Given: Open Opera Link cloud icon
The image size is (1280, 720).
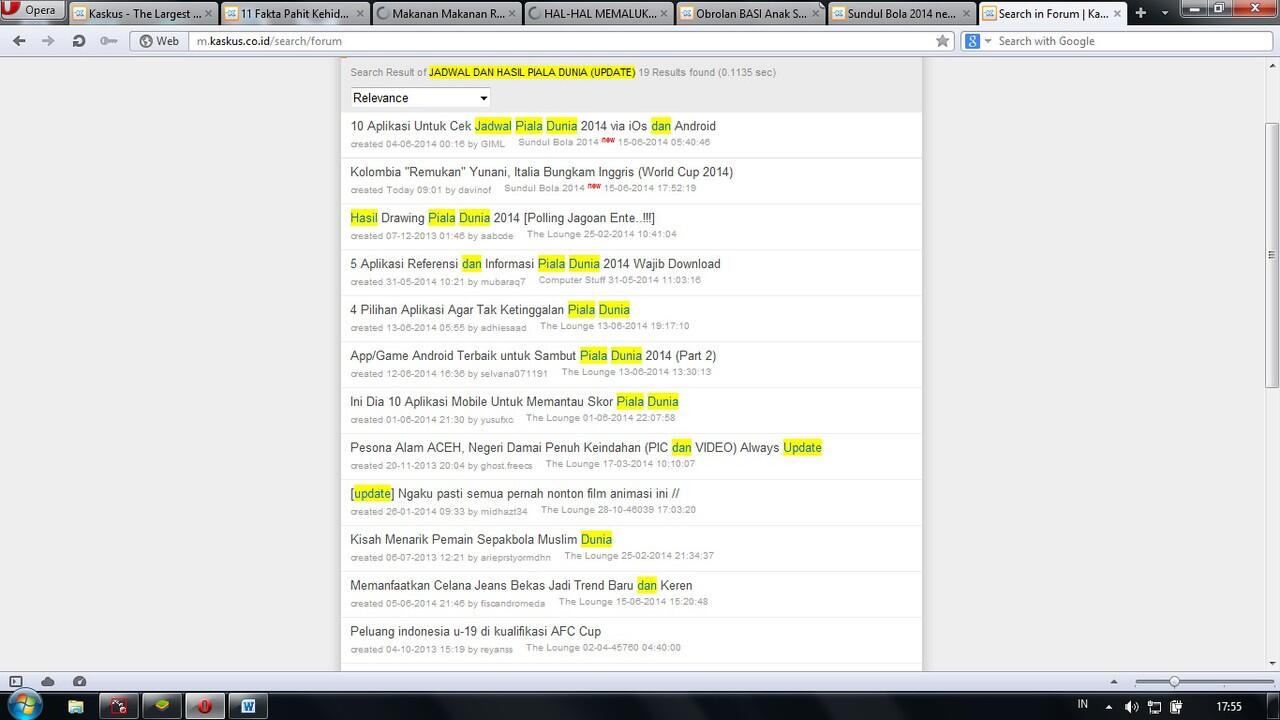Looking at the screenshot, I should [47, 682].
